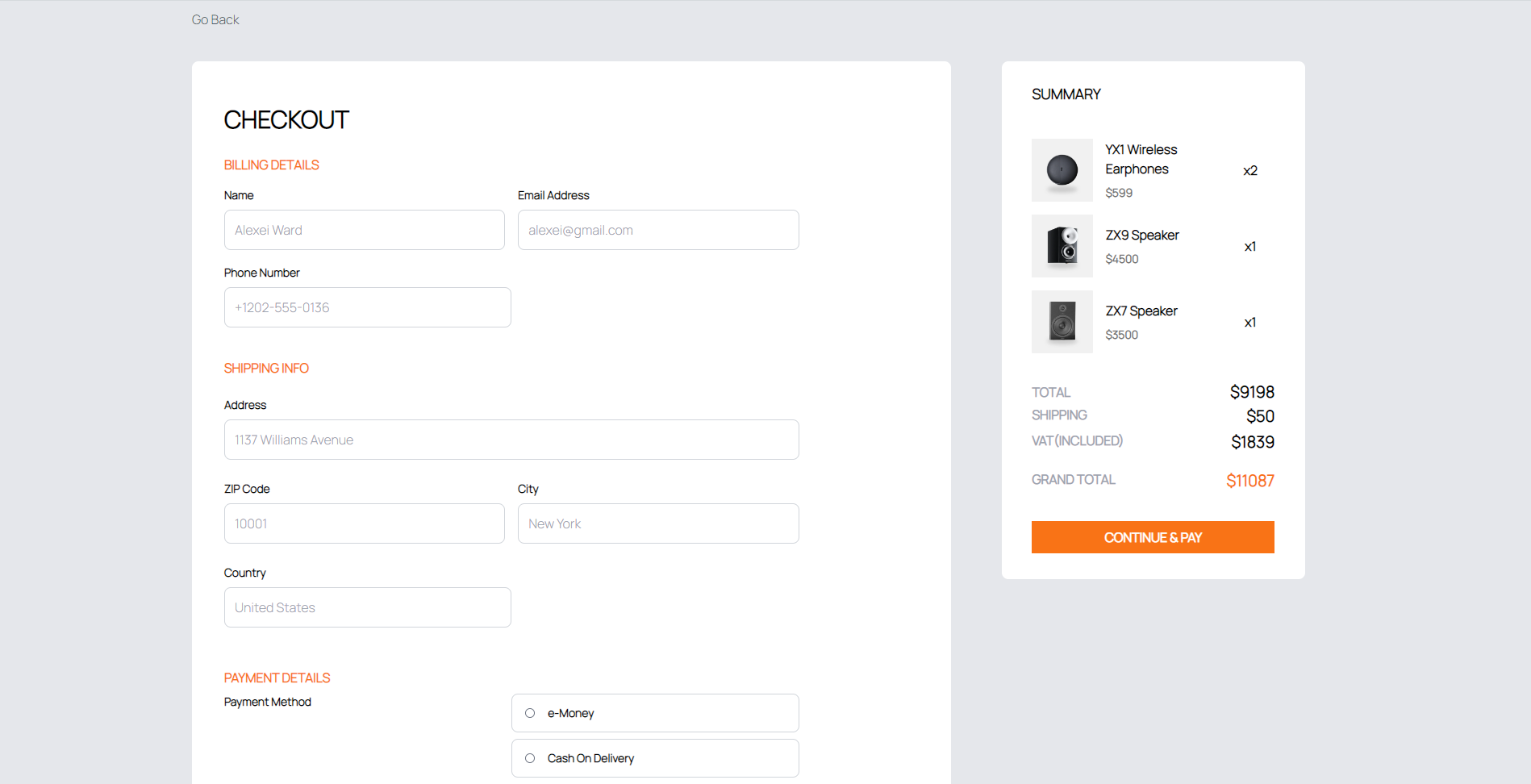Image resolution: width=1531 pixels, height=784 pixels.
Task: Click the GRAND TOTAL price amount
Action: pos(1249,480)
